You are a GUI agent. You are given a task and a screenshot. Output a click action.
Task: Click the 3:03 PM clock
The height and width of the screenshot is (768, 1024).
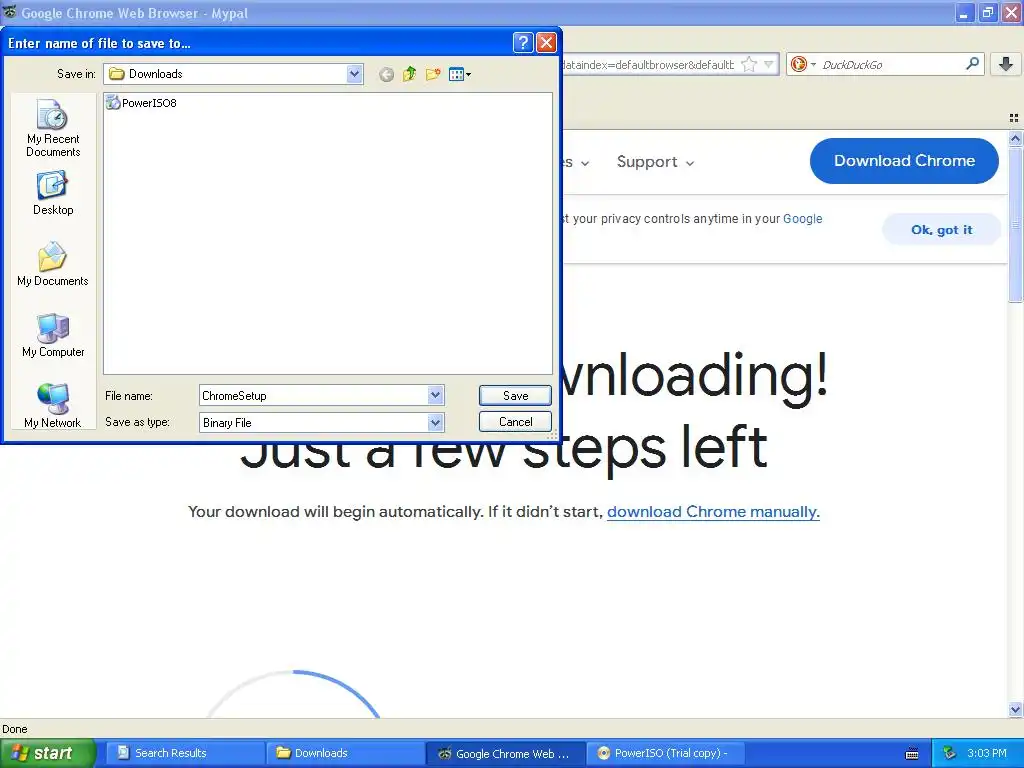point(987,753)
